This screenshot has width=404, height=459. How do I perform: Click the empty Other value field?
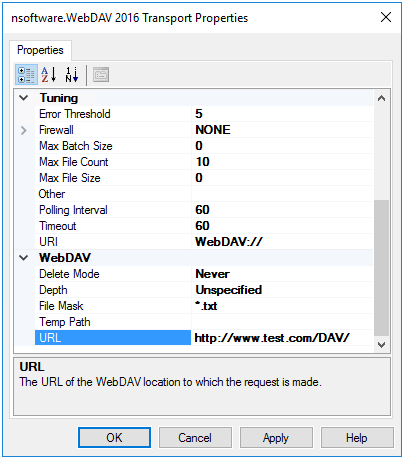282,194
